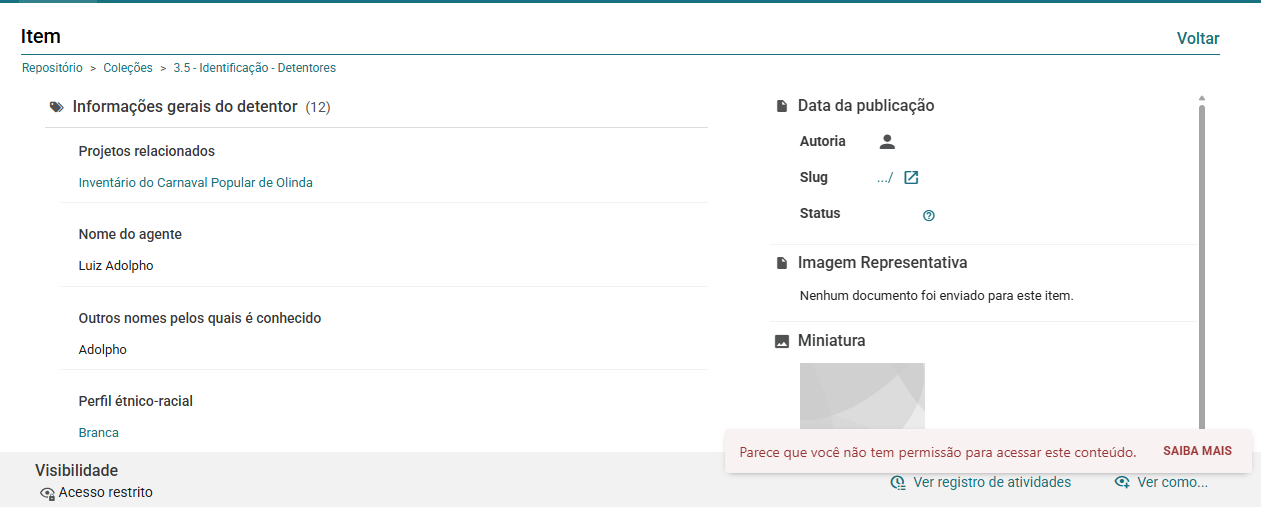Click the Projetos relacionados label
Image resolution: width=1261 pixels, height=507 pixels.
tap(147, 151)
